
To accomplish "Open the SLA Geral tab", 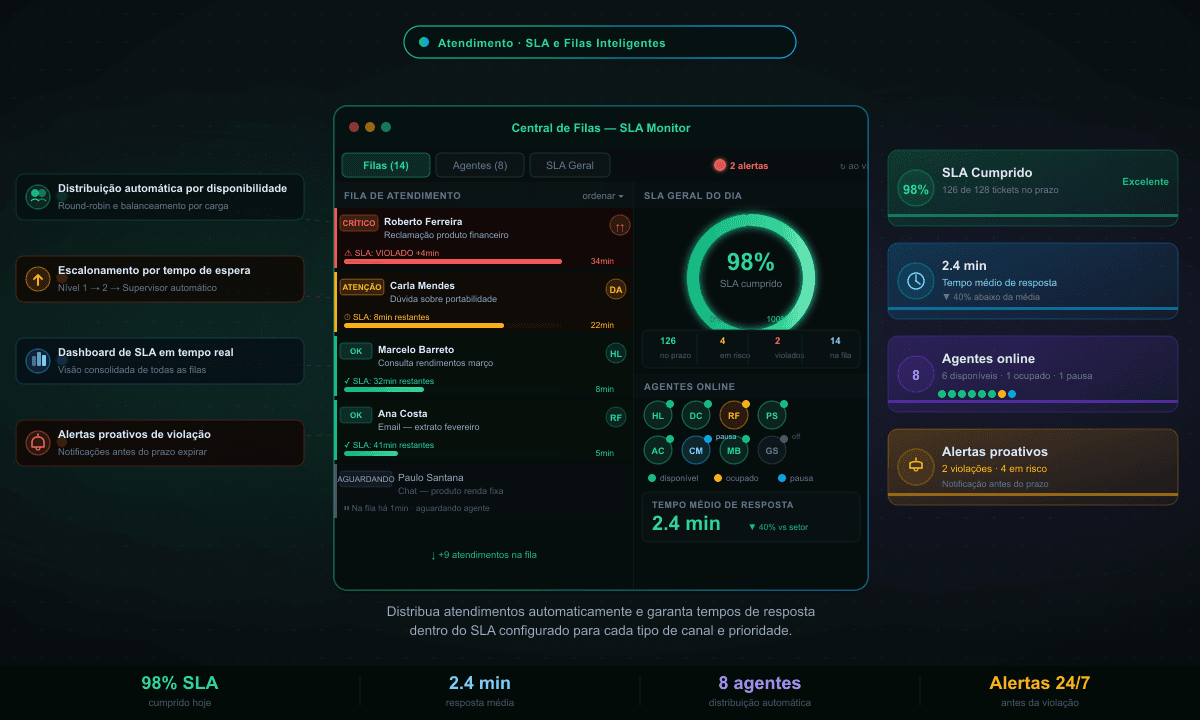I will (569, 166).
